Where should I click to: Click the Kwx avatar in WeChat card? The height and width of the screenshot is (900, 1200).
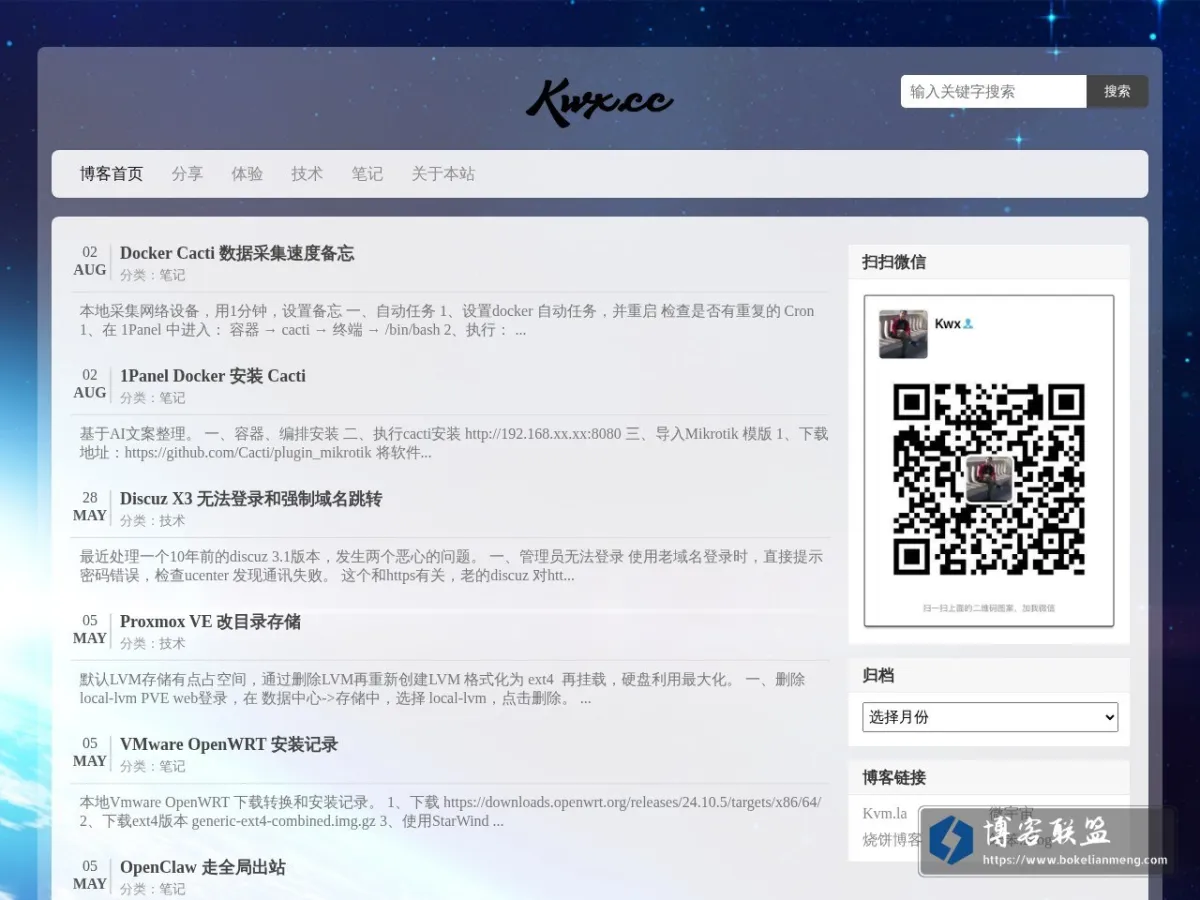click(x=903, y=334)
